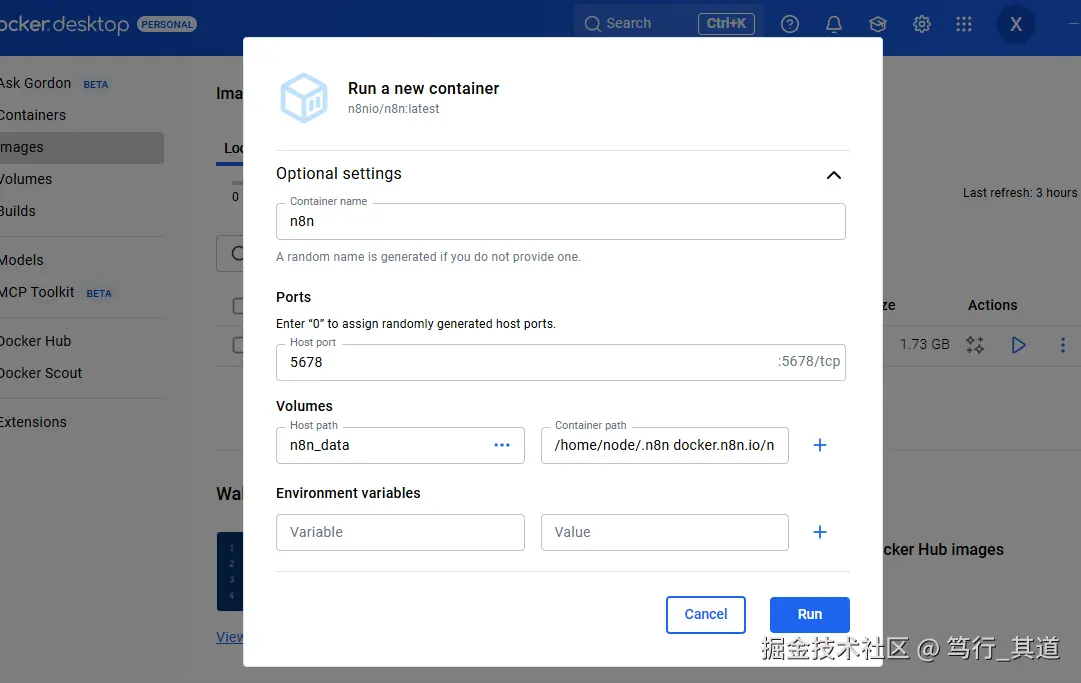Cancel the new container dialog

click(x=706, y=614)
